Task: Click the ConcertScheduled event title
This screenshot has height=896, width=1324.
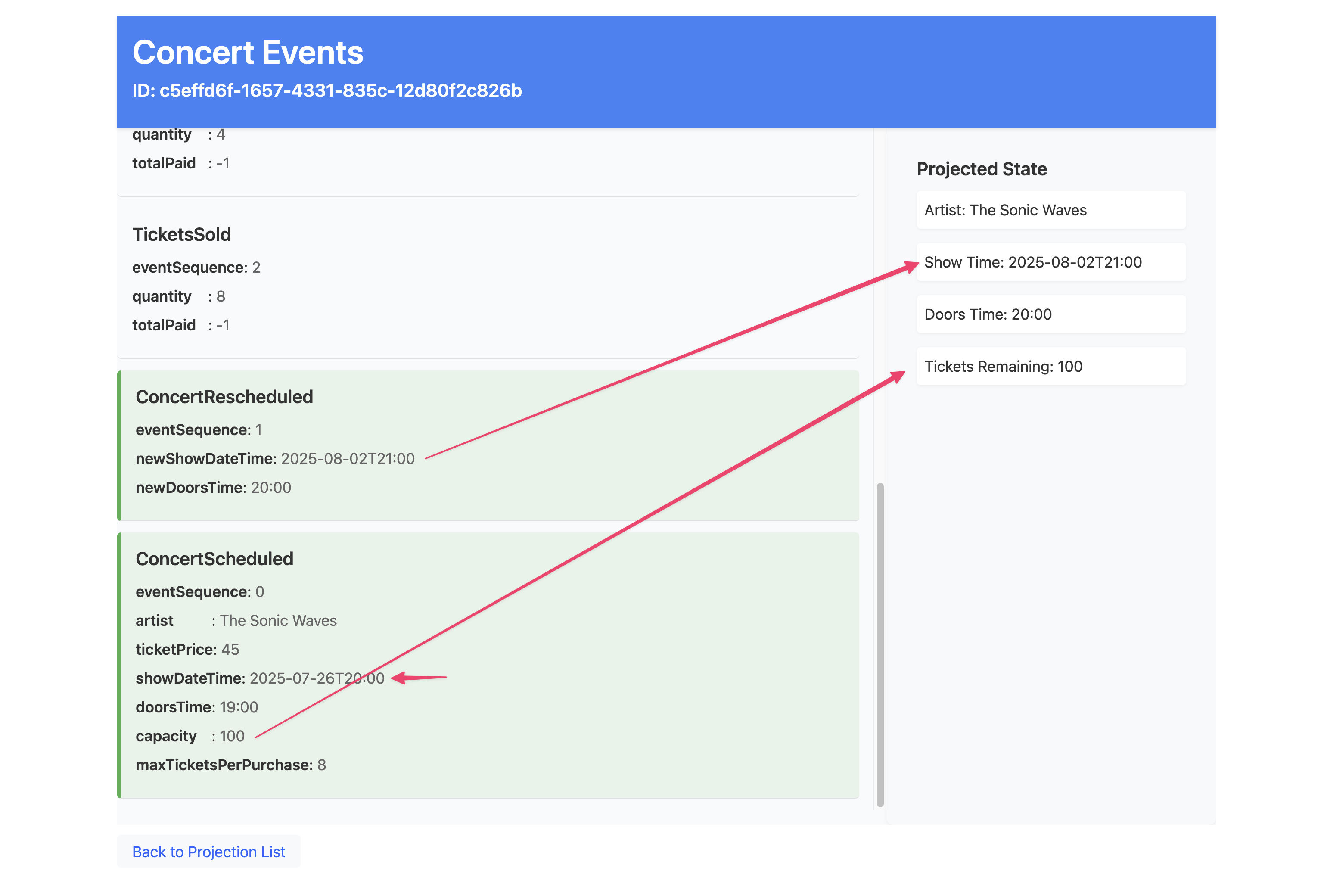Action: tap(214, 558)
